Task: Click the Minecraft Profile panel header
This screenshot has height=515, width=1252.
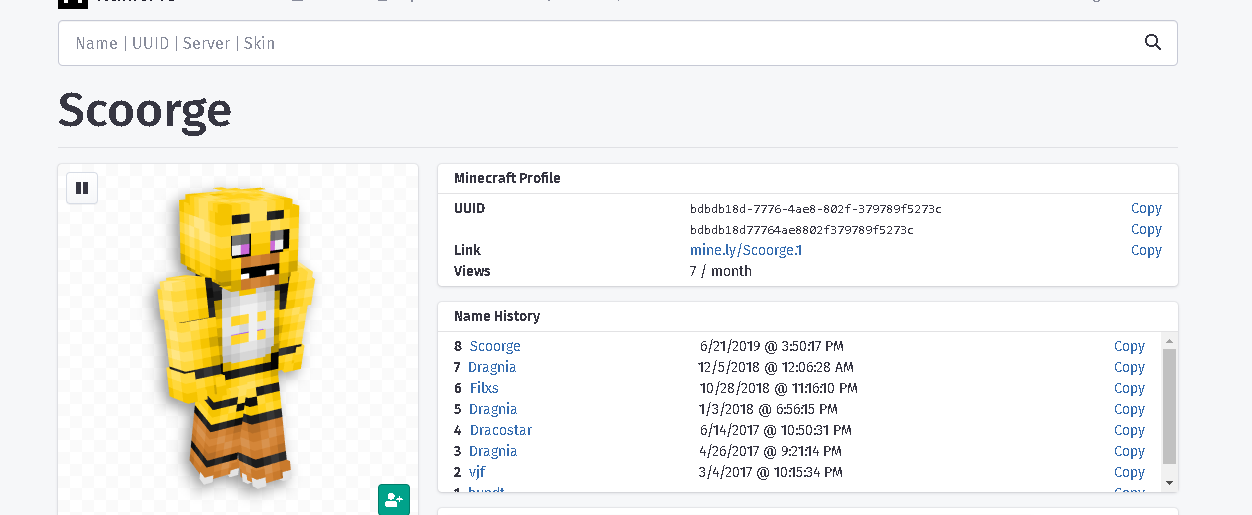Action: pos(808,178)
